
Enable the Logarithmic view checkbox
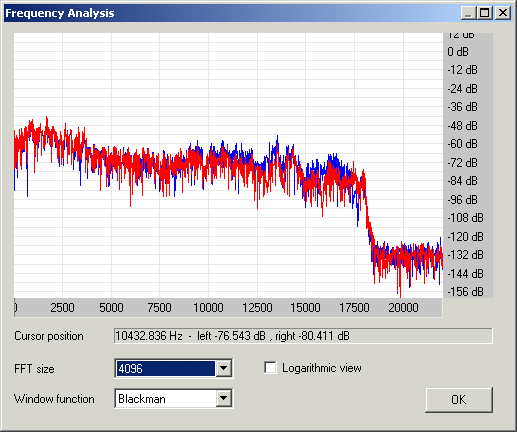click(270, 368)
